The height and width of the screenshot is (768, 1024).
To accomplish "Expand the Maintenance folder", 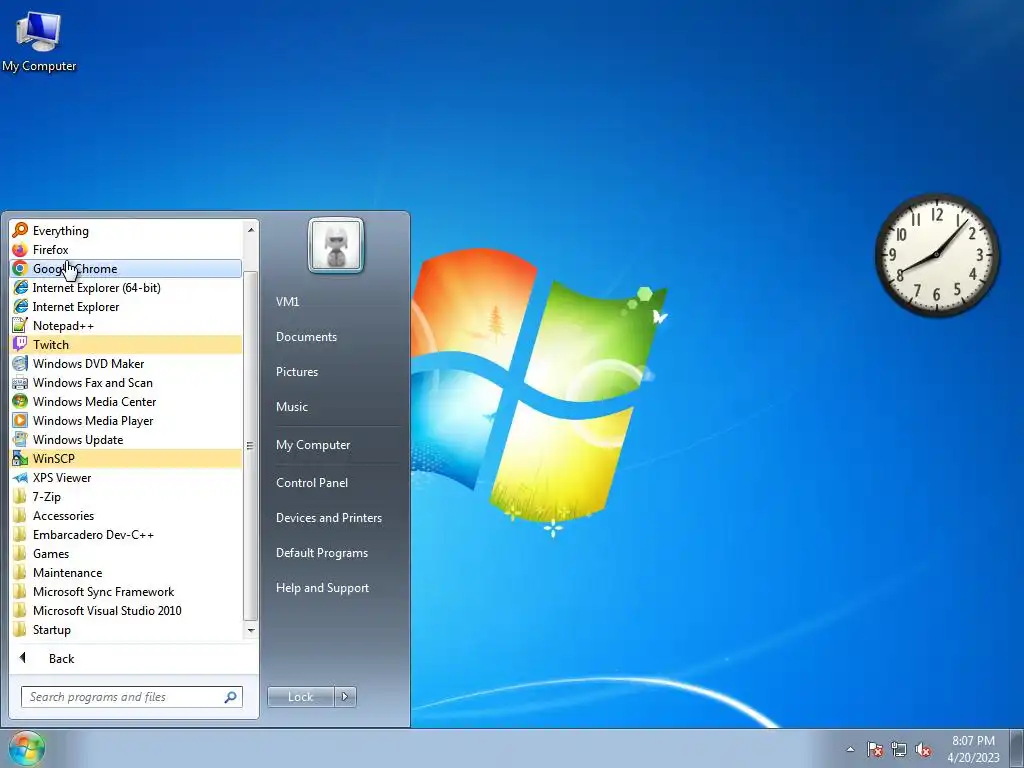I will [x=126, y=573].
